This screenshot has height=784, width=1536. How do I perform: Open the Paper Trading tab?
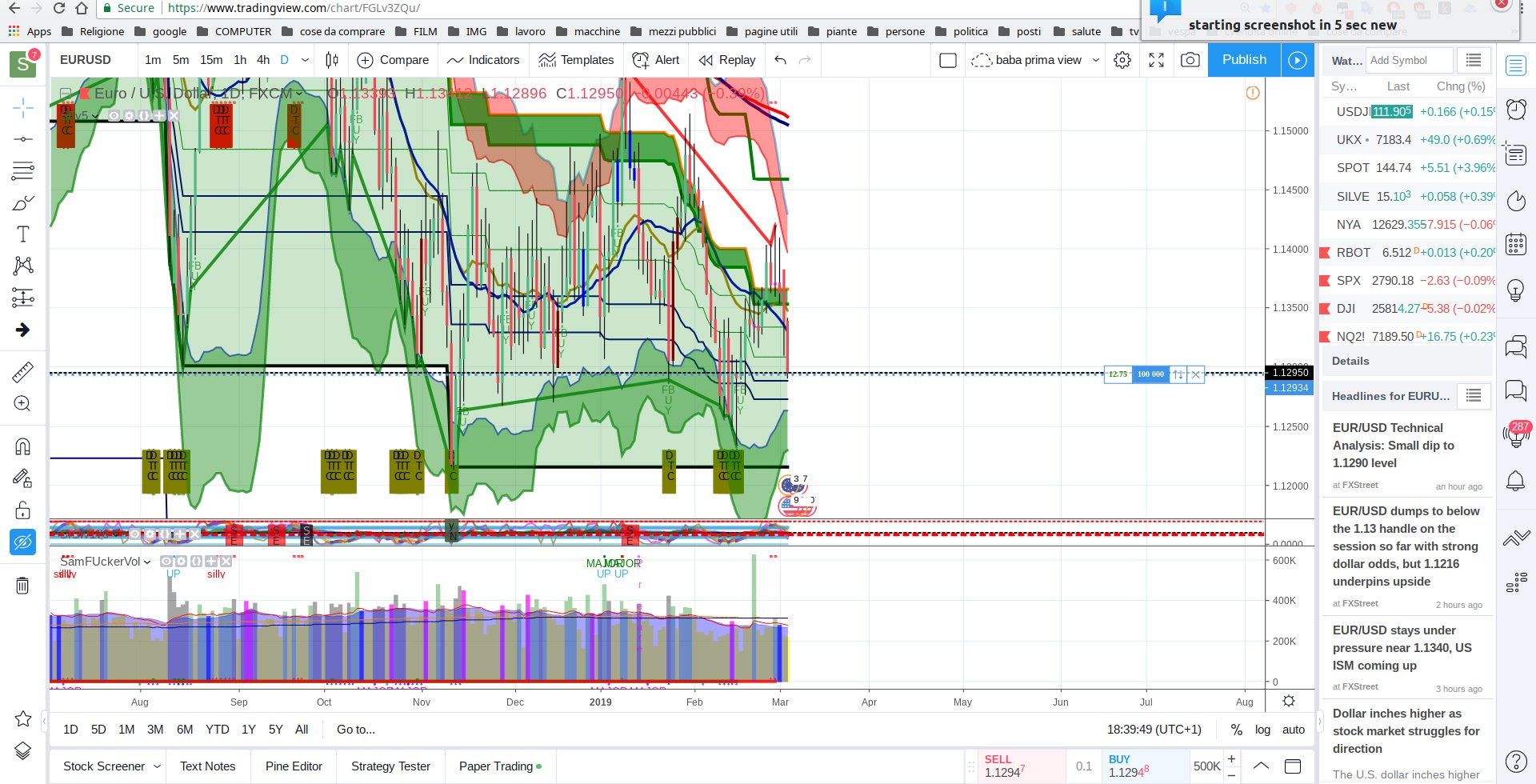tap(500, 766)
